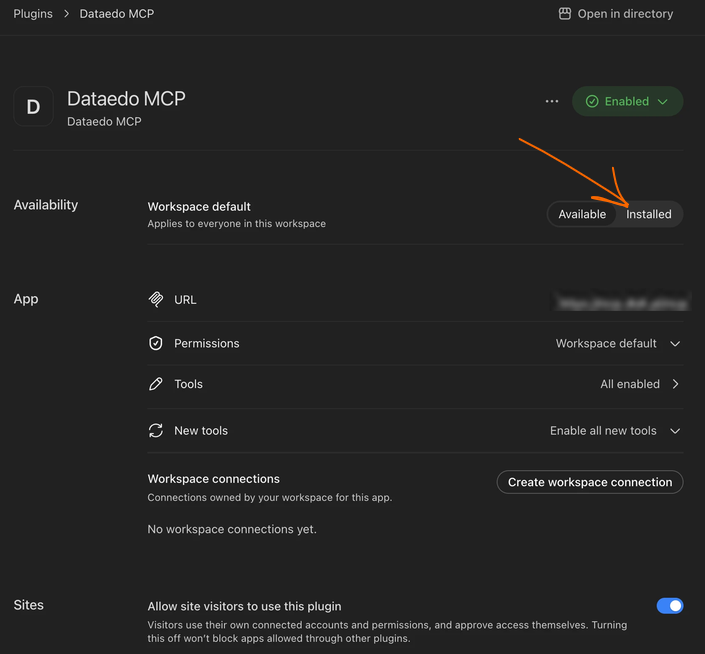Click Dataedo MCP breadcrumb item
The height and width of the screenshot is (654, 705).
117,14
